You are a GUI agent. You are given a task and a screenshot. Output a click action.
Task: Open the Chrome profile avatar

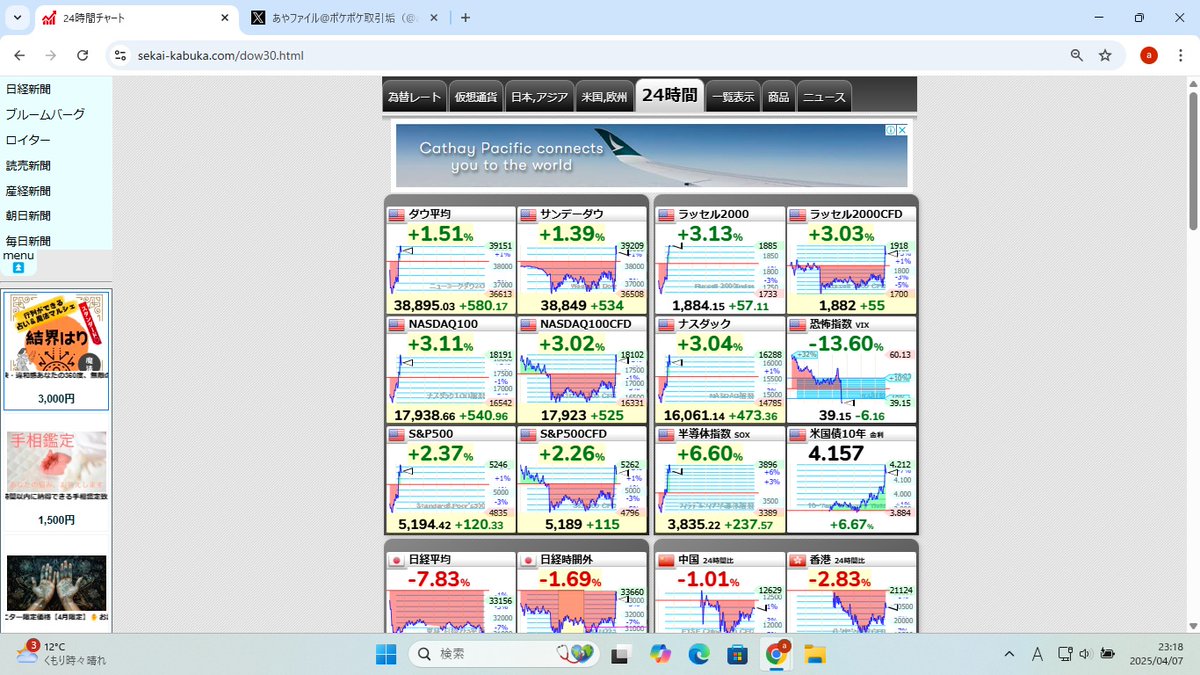click(x=1149, y=56)
